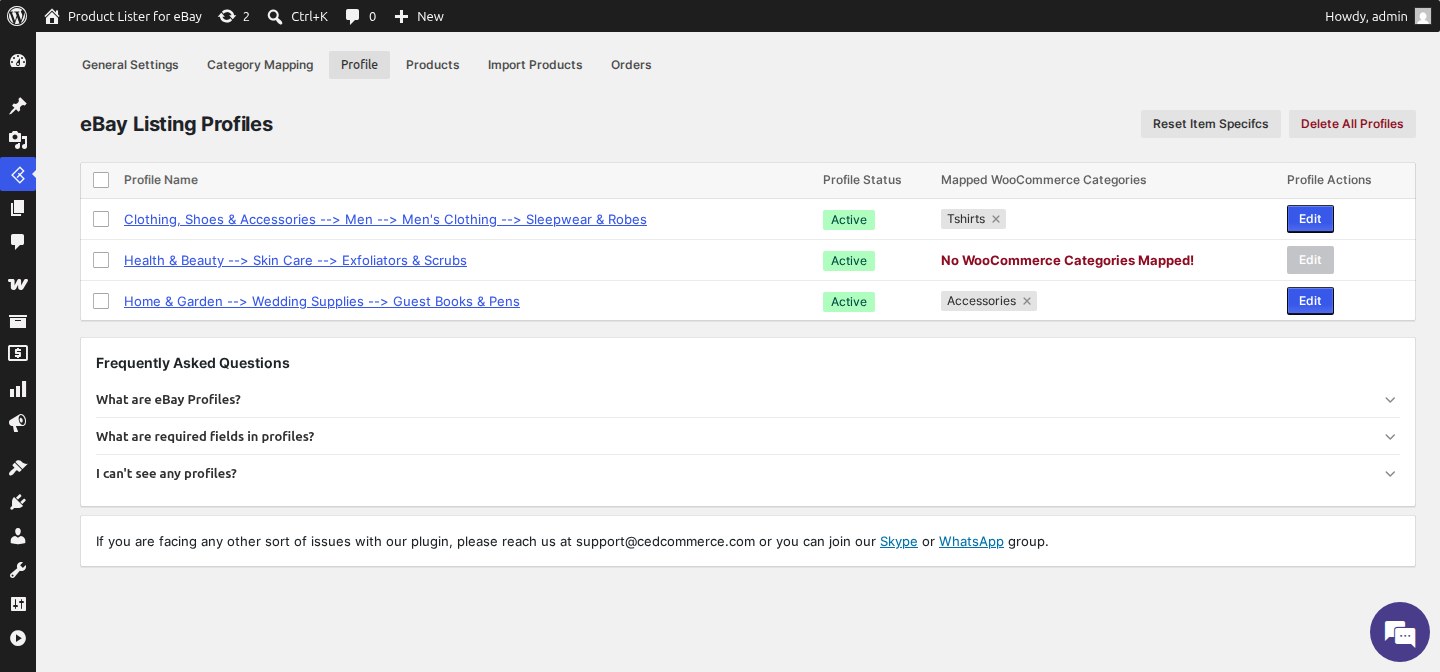Viewport: 1440px width, 672px height.
Task: Follow the Skype support link
Action: 899,541
